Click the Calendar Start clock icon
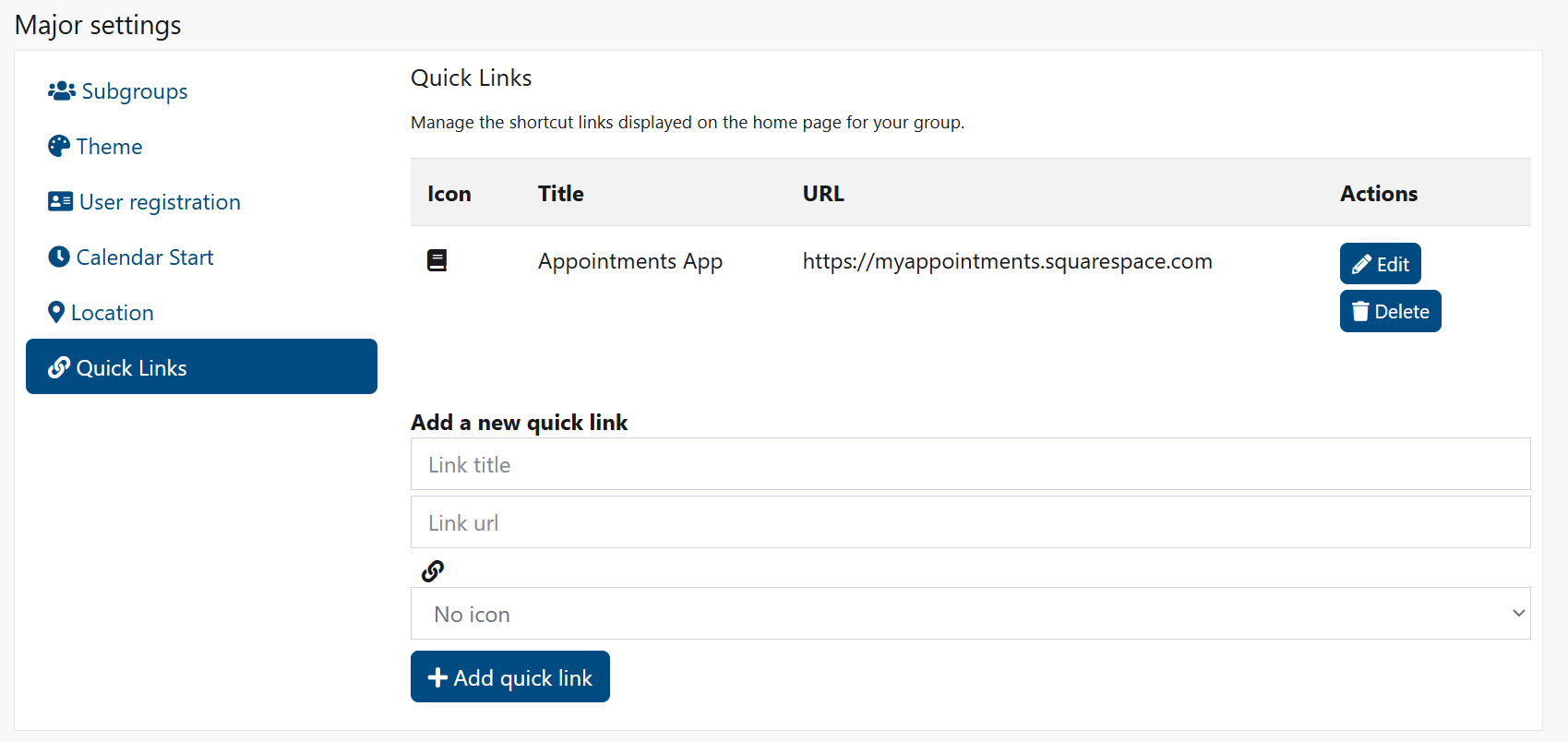1568x742 pixels. click(x=58, y=257)
